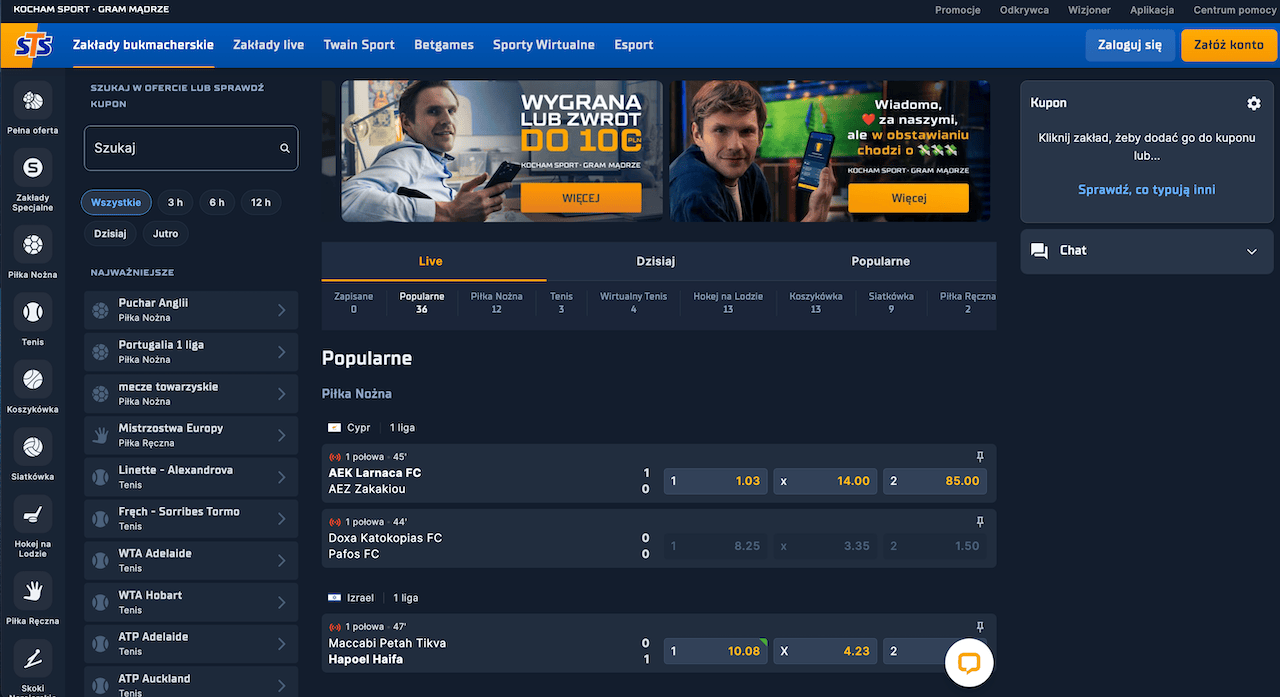Open Twain Sport in navigation
Image resolution: width=1280 pixels, height=697 pixels.
point(359,45)
